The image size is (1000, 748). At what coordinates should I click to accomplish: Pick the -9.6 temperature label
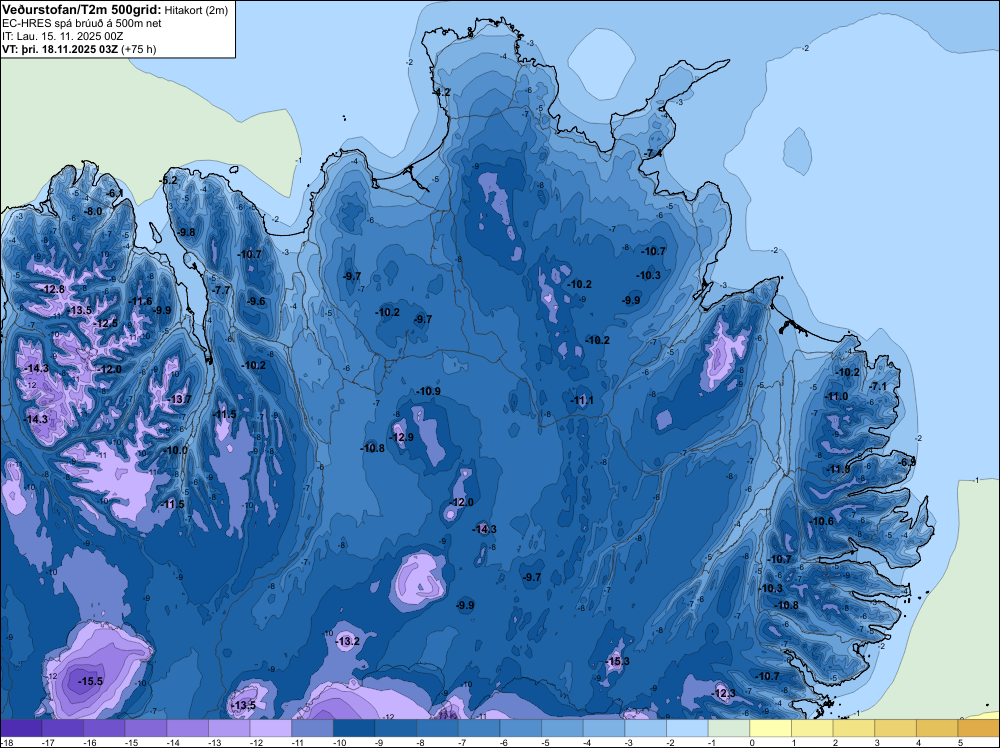[256, 301]
